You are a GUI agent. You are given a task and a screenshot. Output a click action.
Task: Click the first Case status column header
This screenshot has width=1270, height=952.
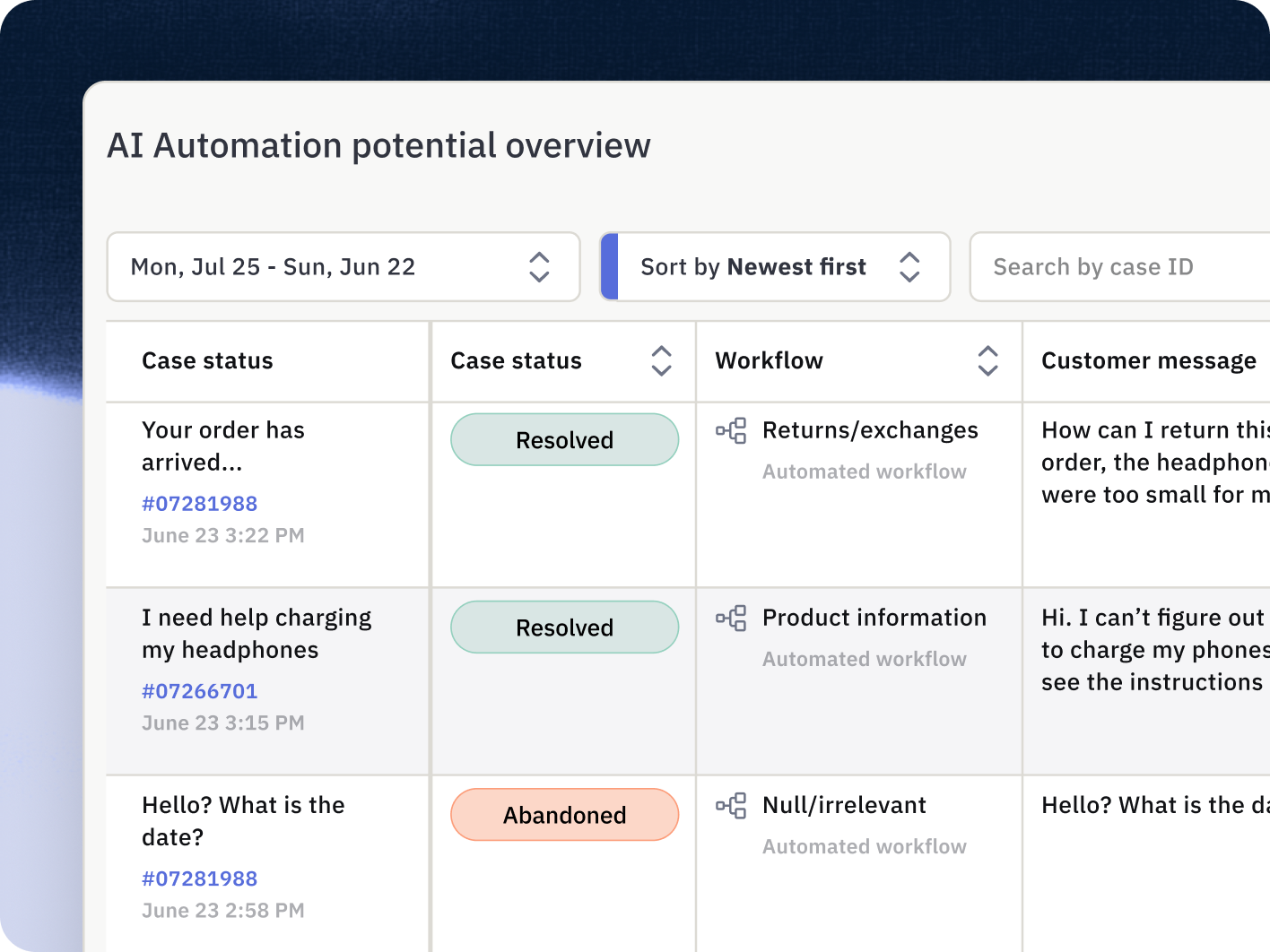tap(207, 360)
